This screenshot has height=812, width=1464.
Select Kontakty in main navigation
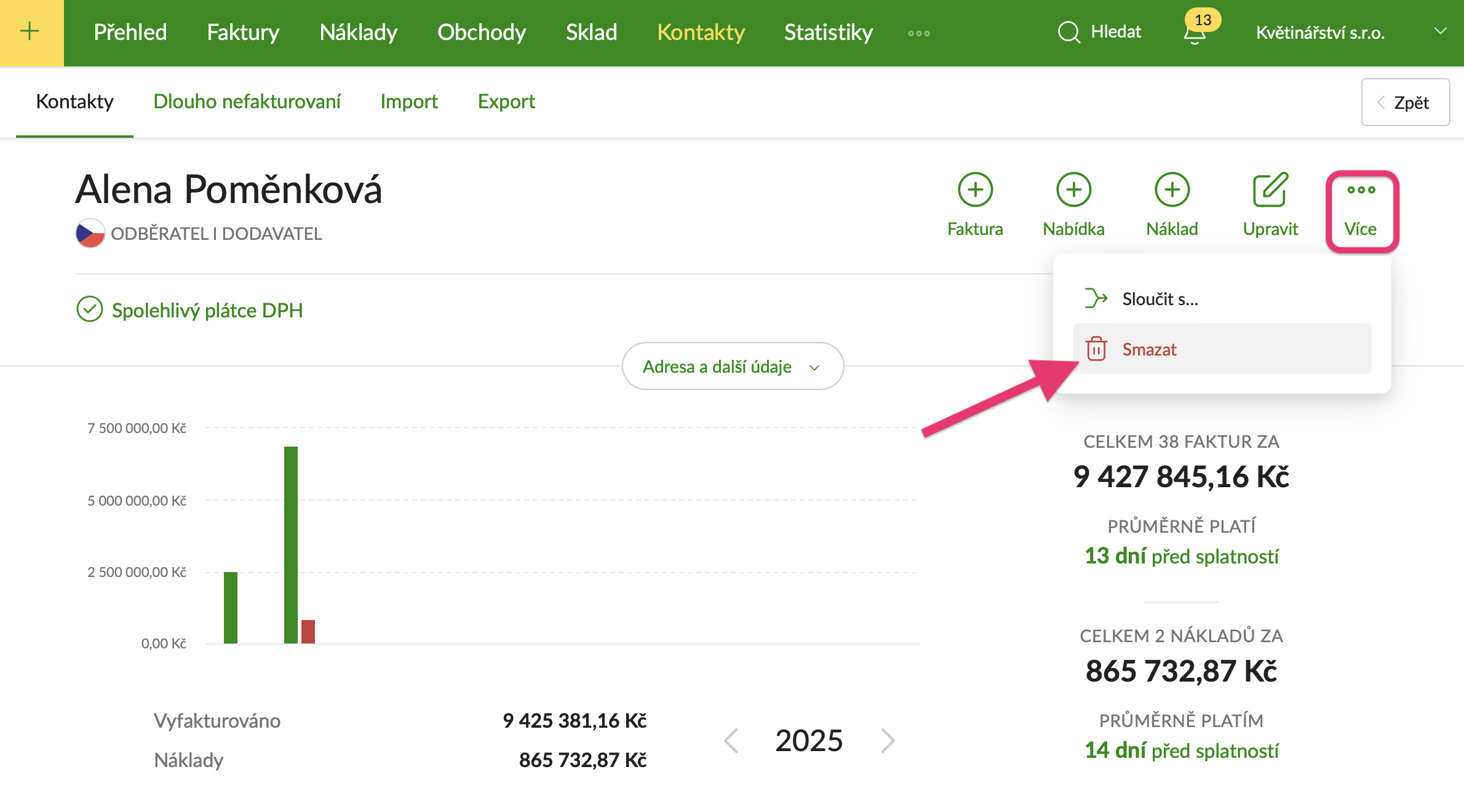(x=701, y=33)
